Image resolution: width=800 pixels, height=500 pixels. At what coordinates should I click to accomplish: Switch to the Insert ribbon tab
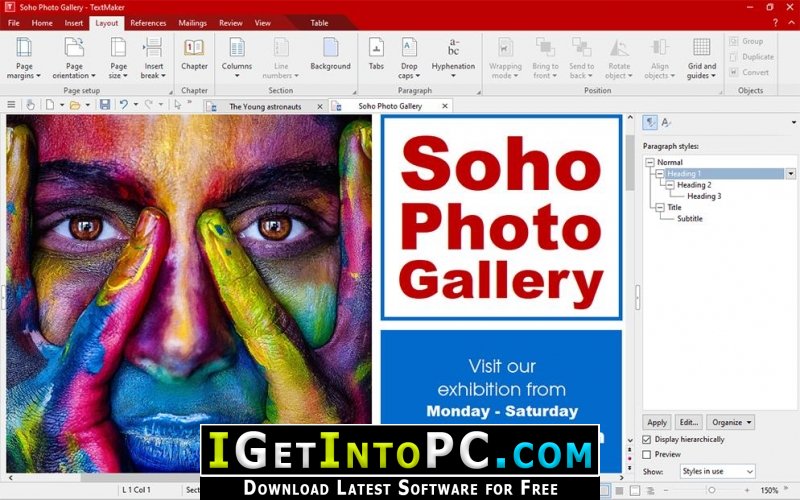73,23
